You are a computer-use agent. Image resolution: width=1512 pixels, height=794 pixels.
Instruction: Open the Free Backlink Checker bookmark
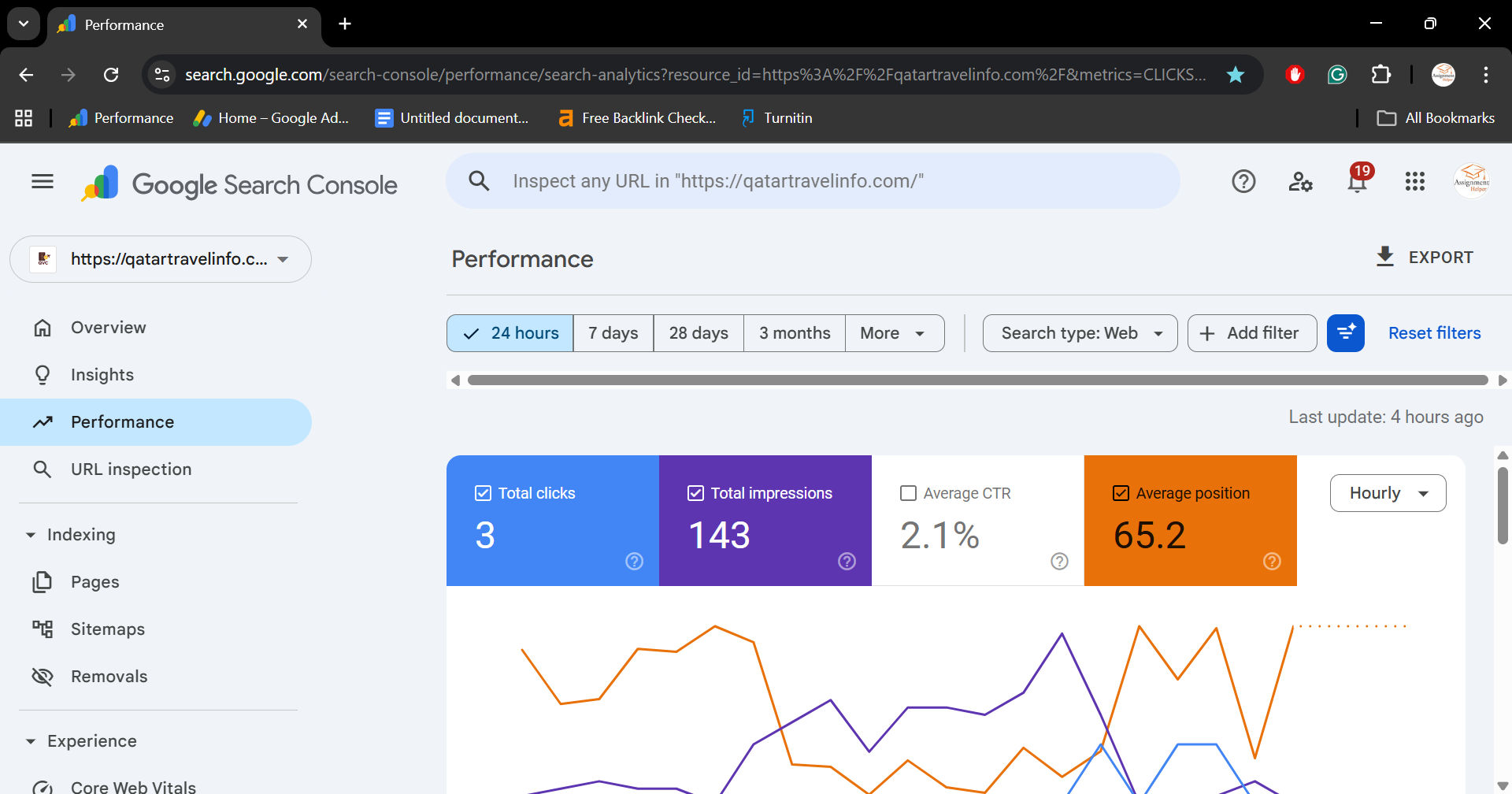coord(636,118)
